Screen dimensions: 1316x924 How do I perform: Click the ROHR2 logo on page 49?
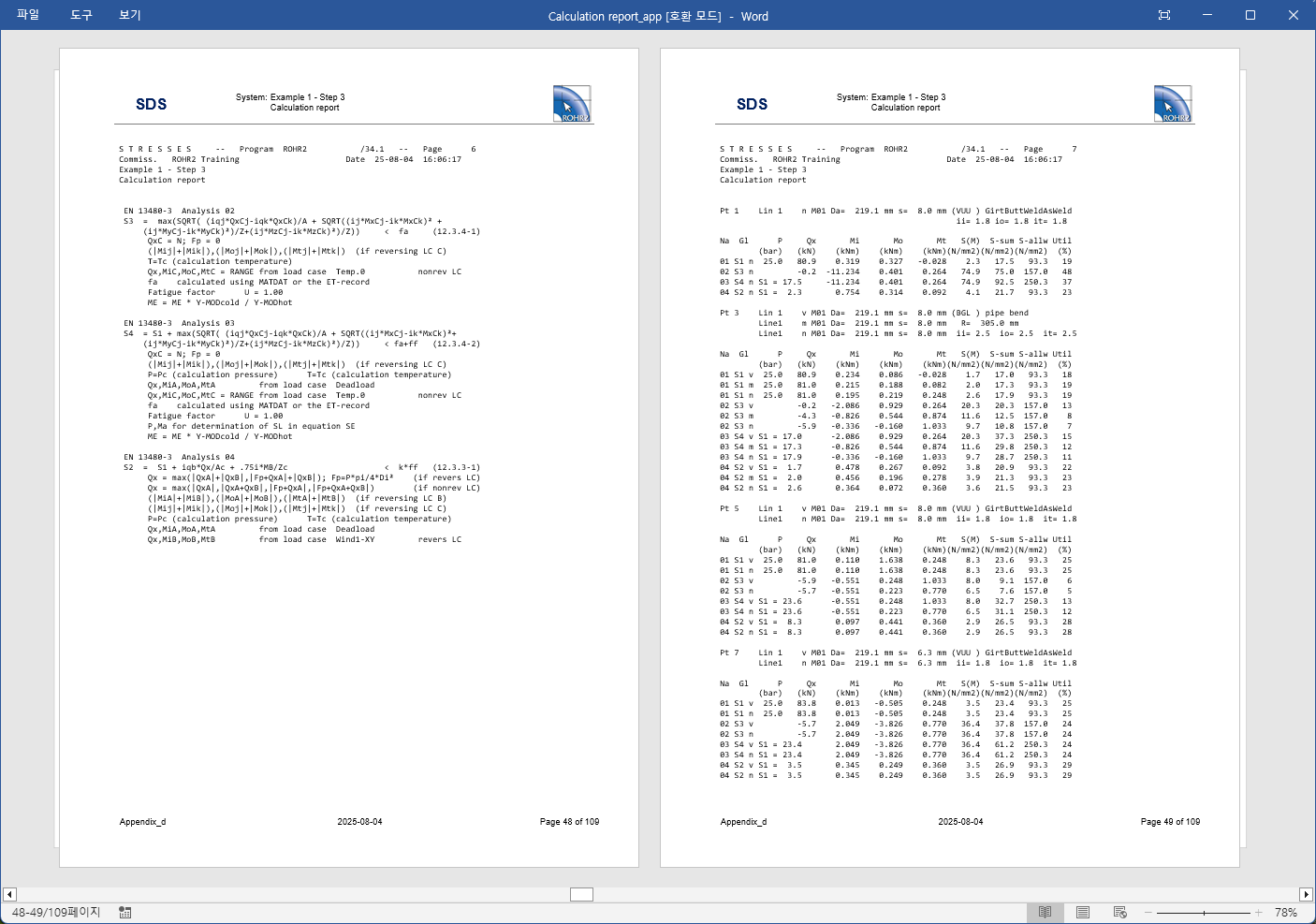coord(1172,104)
